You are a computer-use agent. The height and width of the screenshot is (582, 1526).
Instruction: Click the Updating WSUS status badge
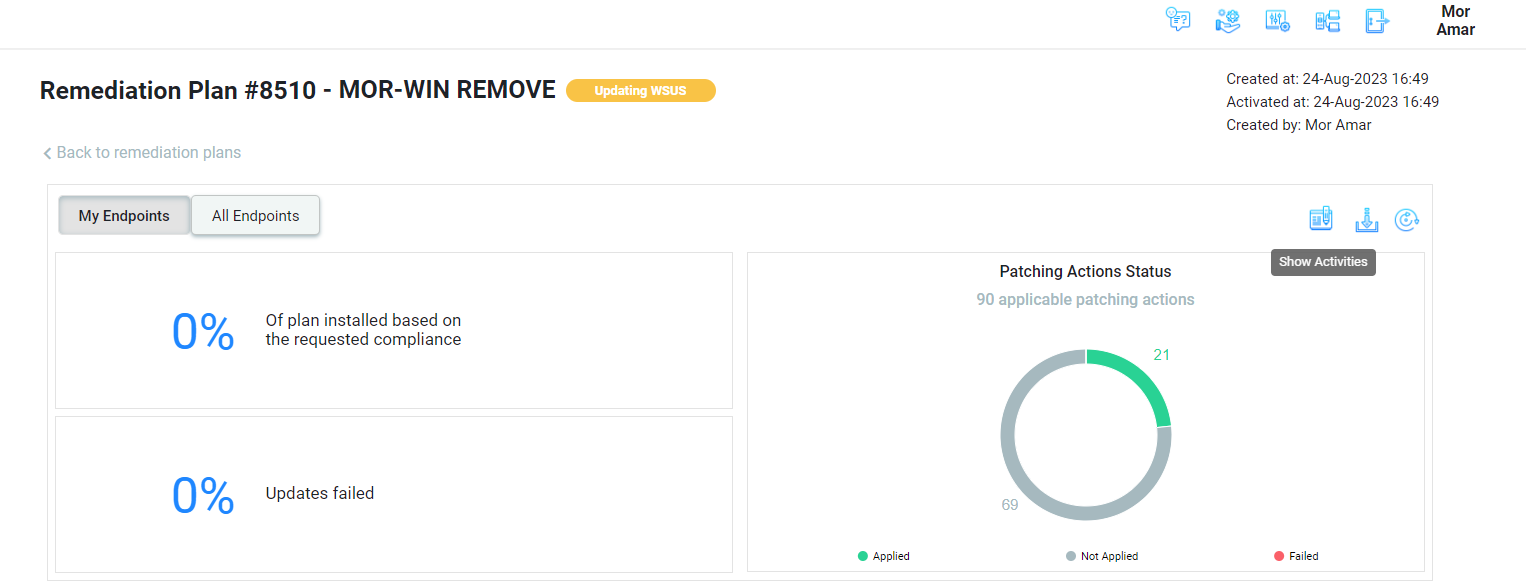pos(641,91)
